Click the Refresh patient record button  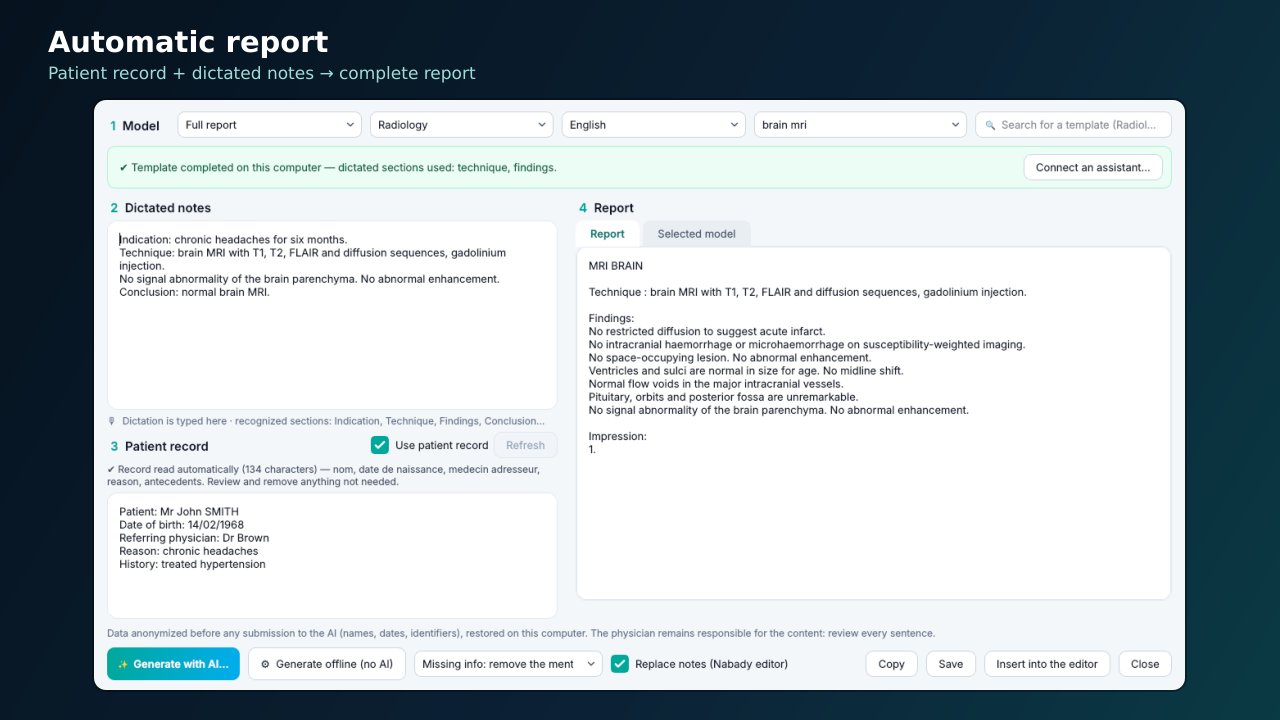pos(526,445)
